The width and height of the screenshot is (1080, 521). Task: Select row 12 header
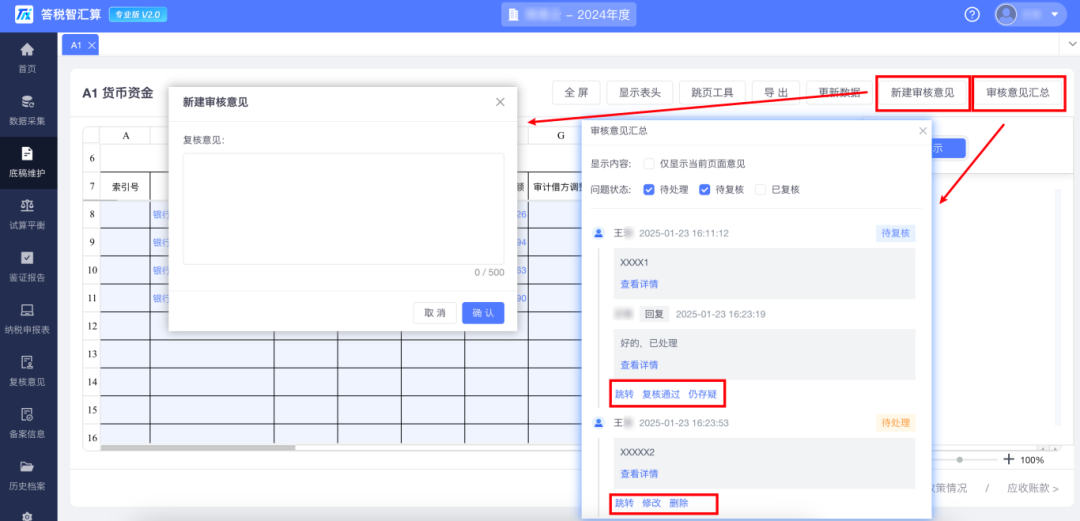tap(92, 324)
